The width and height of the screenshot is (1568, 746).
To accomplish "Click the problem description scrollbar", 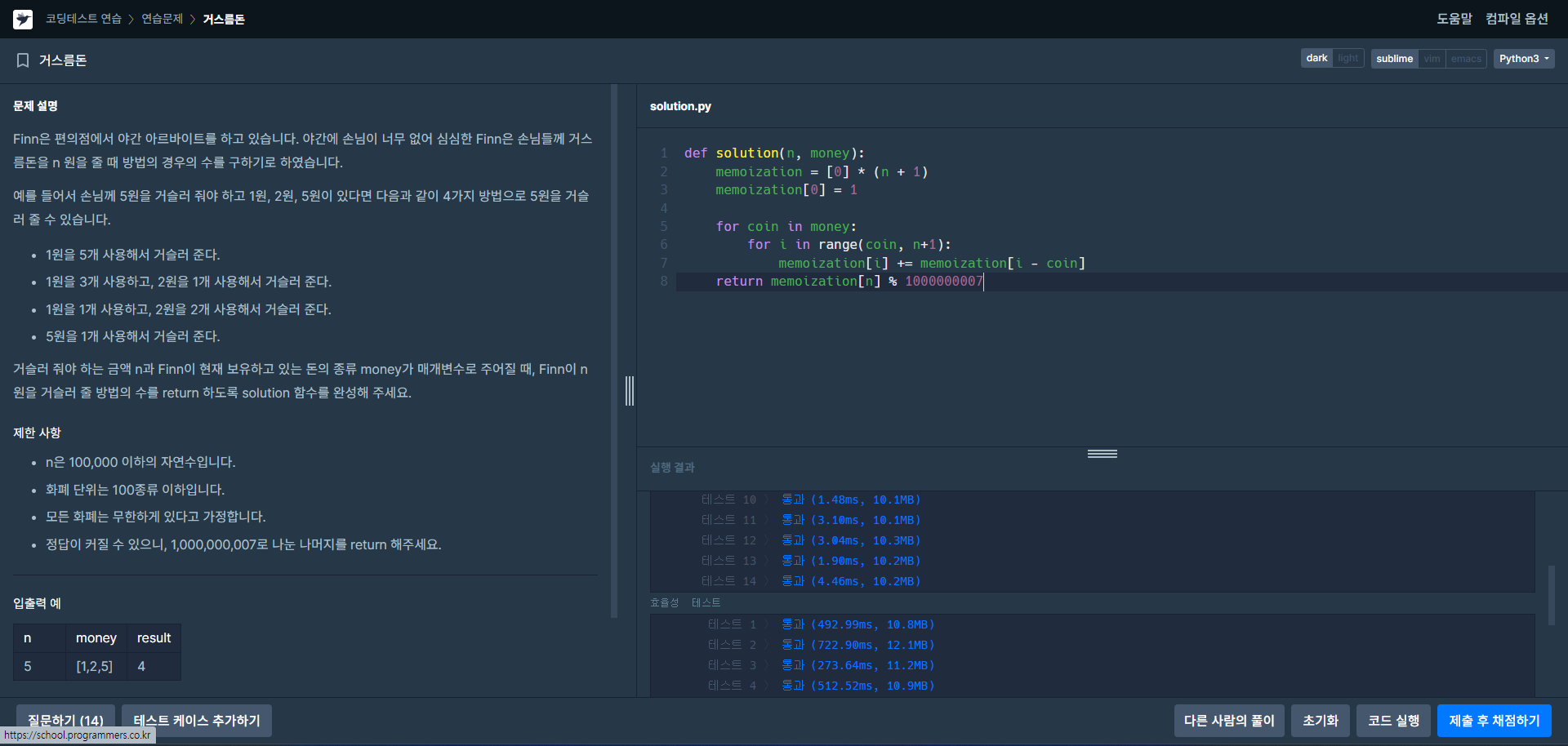I will coord(614,351).
